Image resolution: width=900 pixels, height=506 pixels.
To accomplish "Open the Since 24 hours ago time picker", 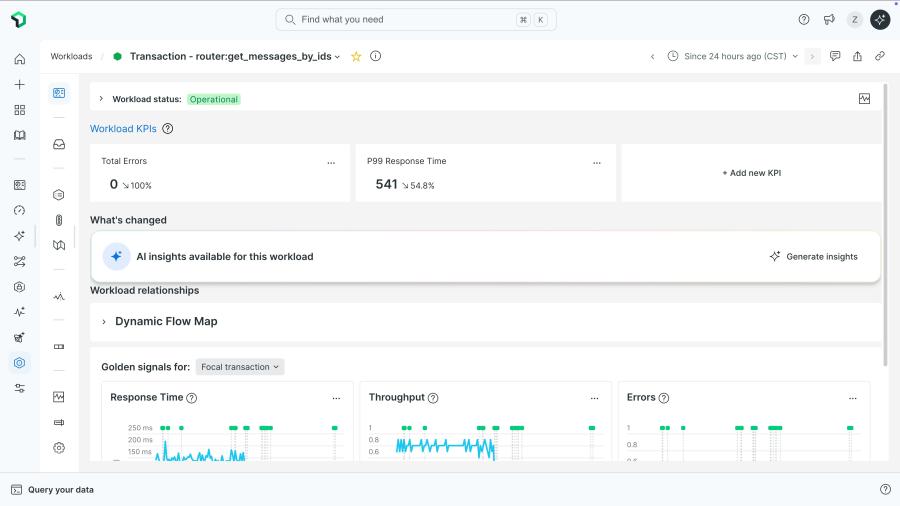I will coord(732,56).
